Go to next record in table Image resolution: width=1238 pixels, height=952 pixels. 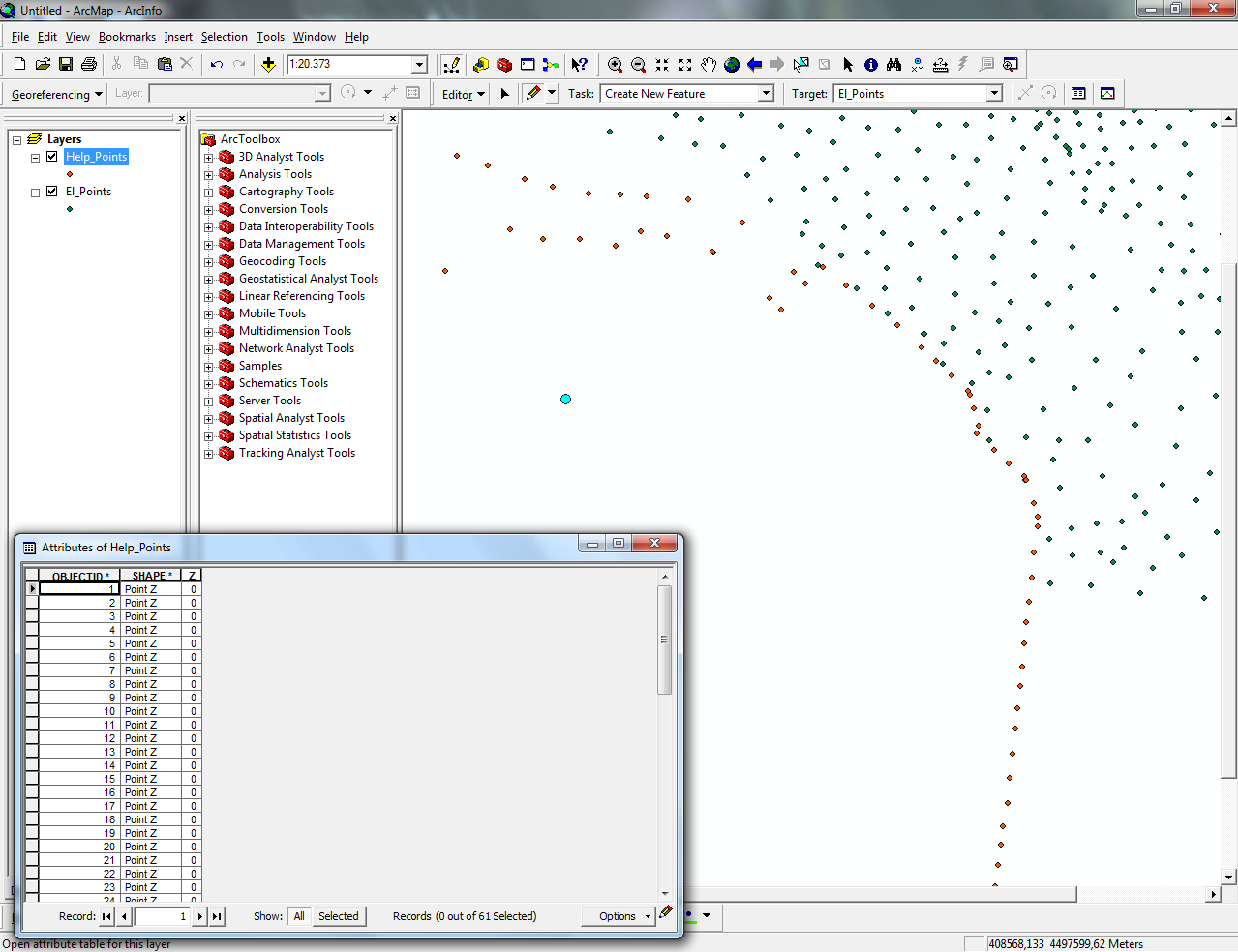click(x=200, y=916)
